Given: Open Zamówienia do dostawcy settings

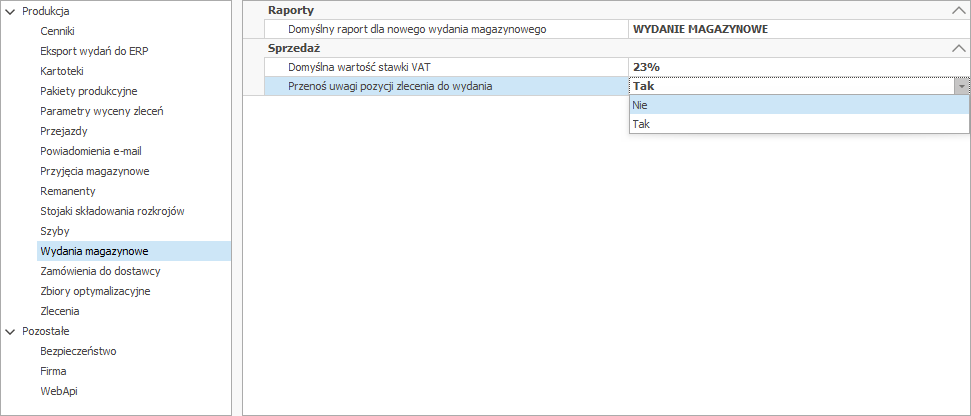Looking at the screenshot, I should pyautogui.click(x=100, y=271).
